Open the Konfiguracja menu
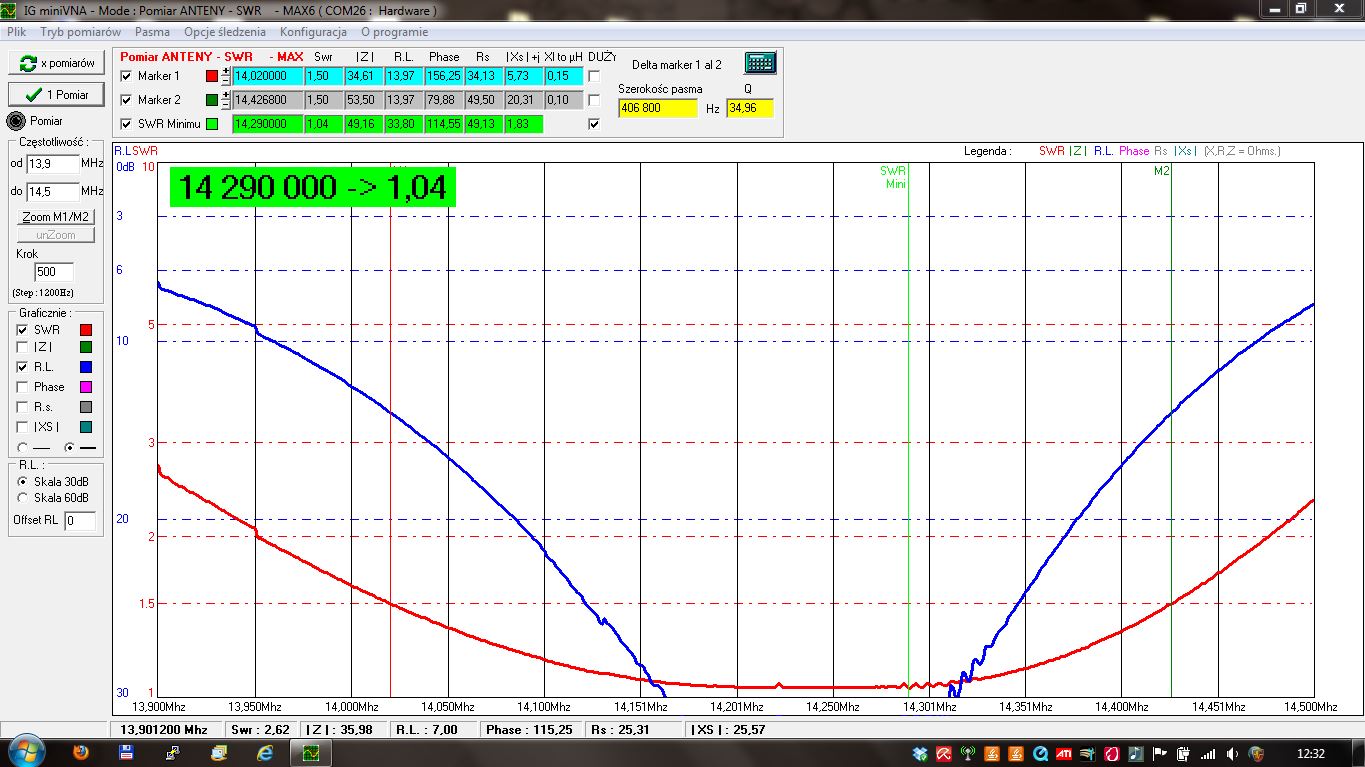Image resolution: width=1365 pixels, height=767 pixels. pos(313,32)
